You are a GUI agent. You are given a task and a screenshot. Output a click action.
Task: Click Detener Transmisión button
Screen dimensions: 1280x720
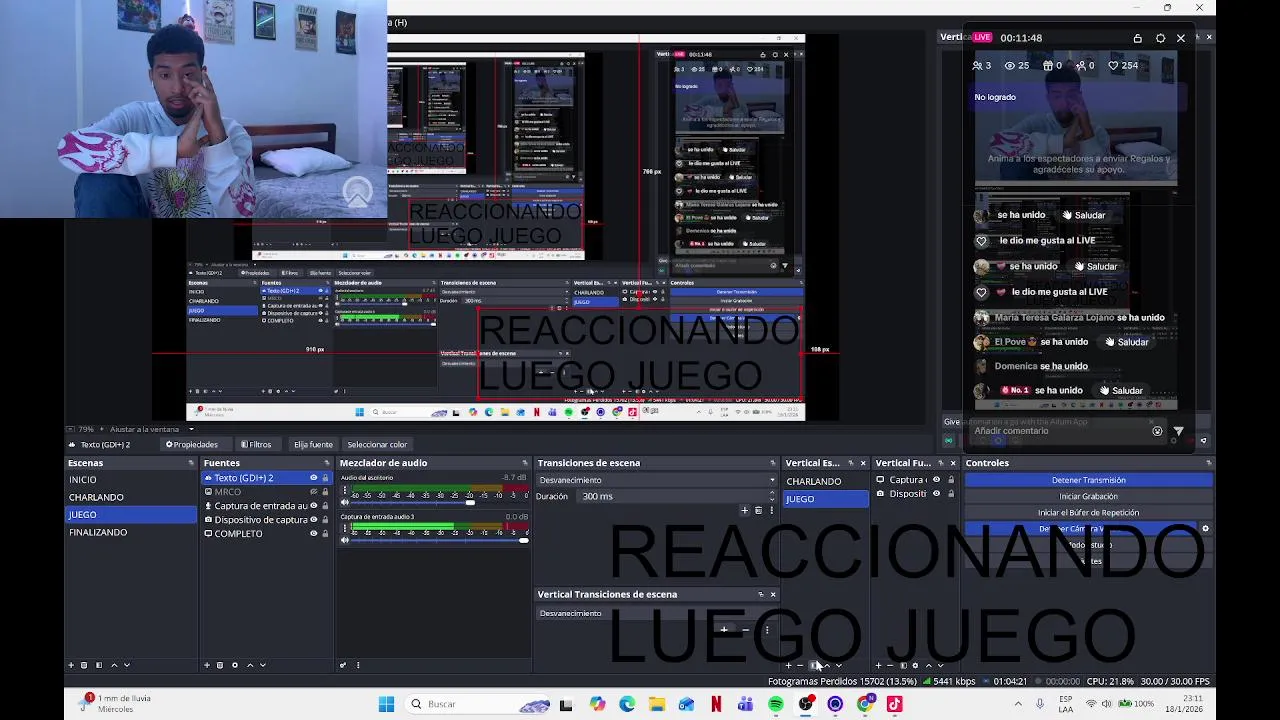click(1088, 480)
